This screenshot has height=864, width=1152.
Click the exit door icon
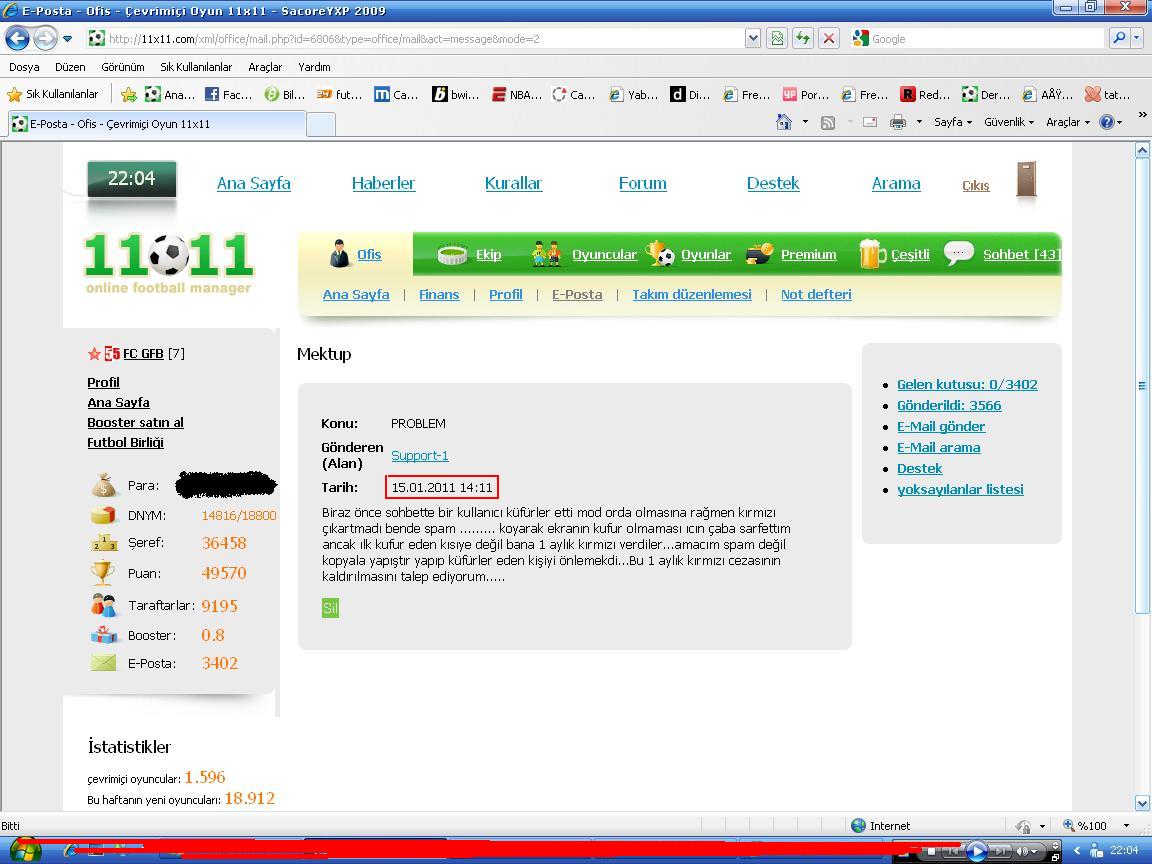point(1026,180)
